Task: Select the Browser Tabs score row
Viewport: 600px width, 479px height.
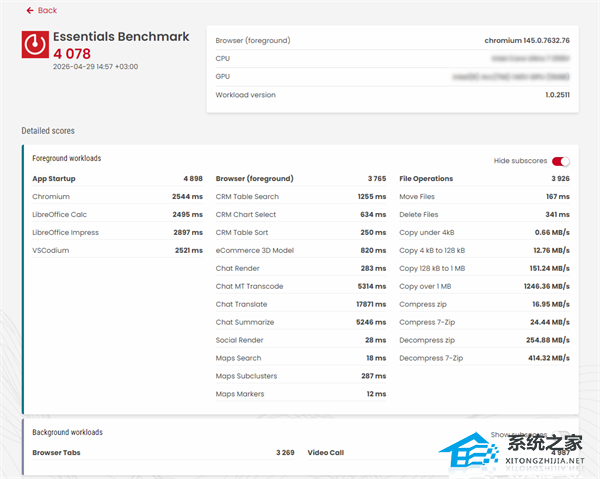Action: pos(163,453)
